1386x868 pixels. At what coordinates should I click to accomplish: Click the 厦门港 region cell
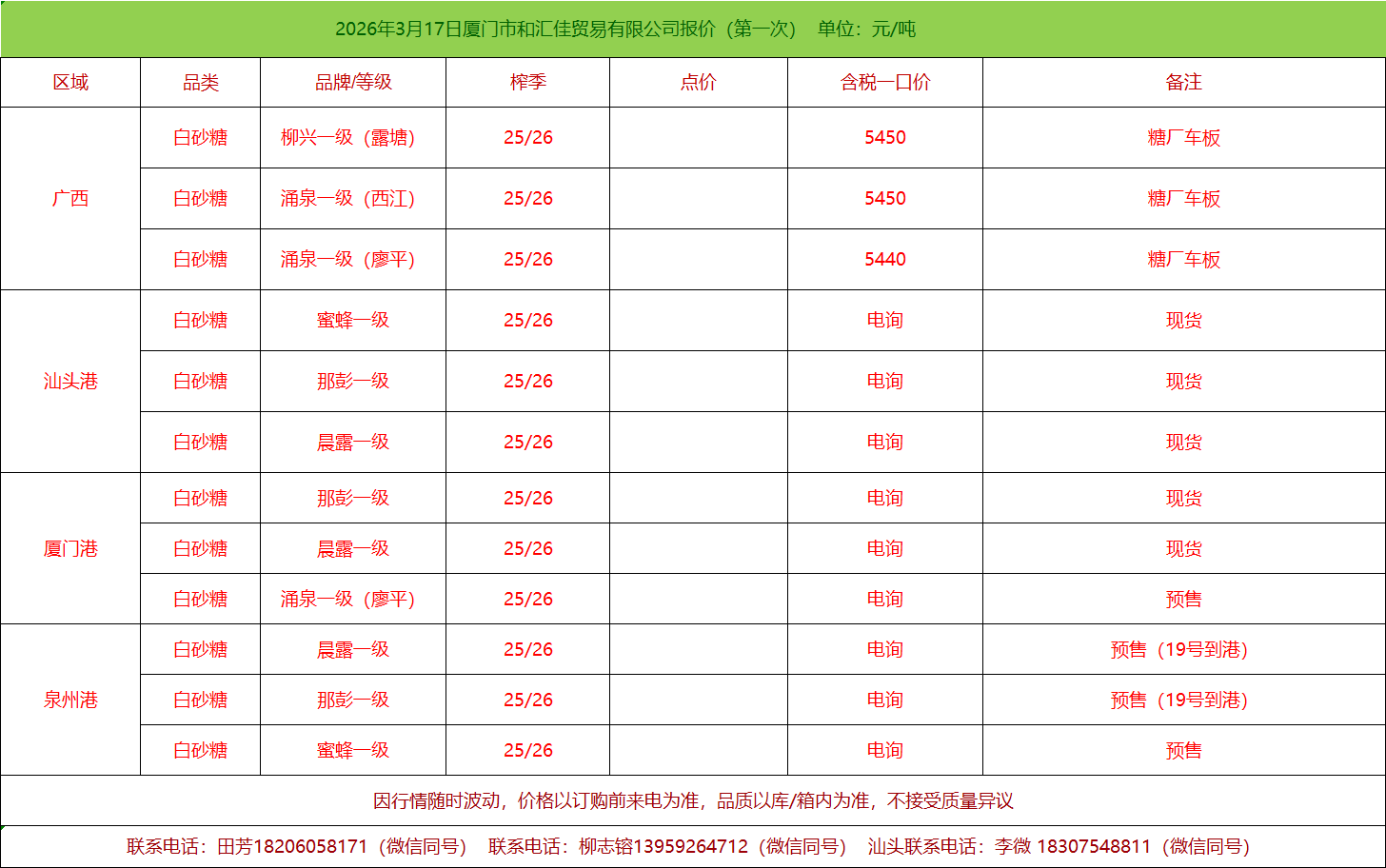tap(70, 549)
